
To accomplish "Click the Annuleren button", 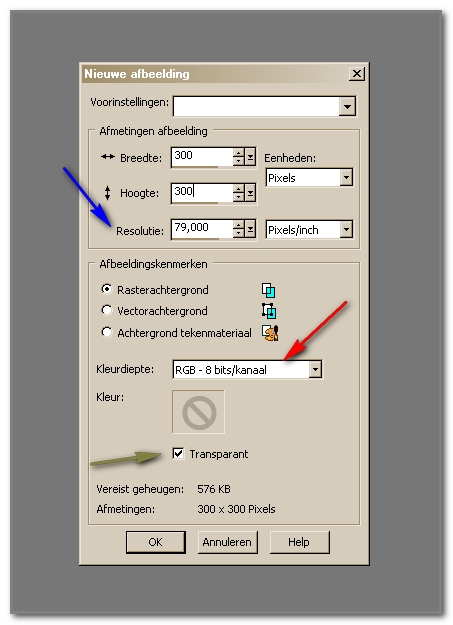I will (227, 542).
